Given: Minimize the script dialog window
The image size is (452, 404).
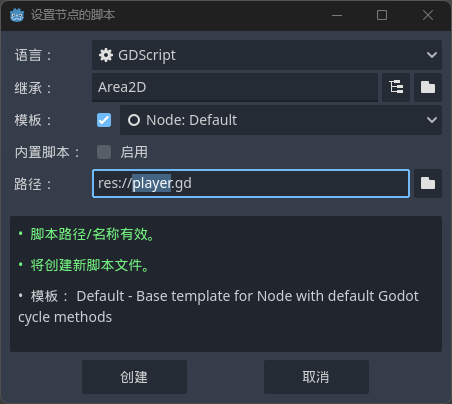Looking at the screenshot, I should [x=337, y=15].
